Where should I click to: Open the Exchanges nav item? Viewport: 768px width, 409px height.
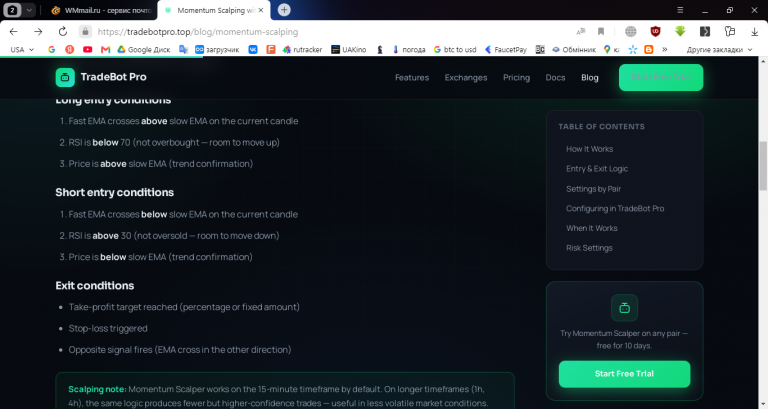pyautogui.click(x=466, y=77)
